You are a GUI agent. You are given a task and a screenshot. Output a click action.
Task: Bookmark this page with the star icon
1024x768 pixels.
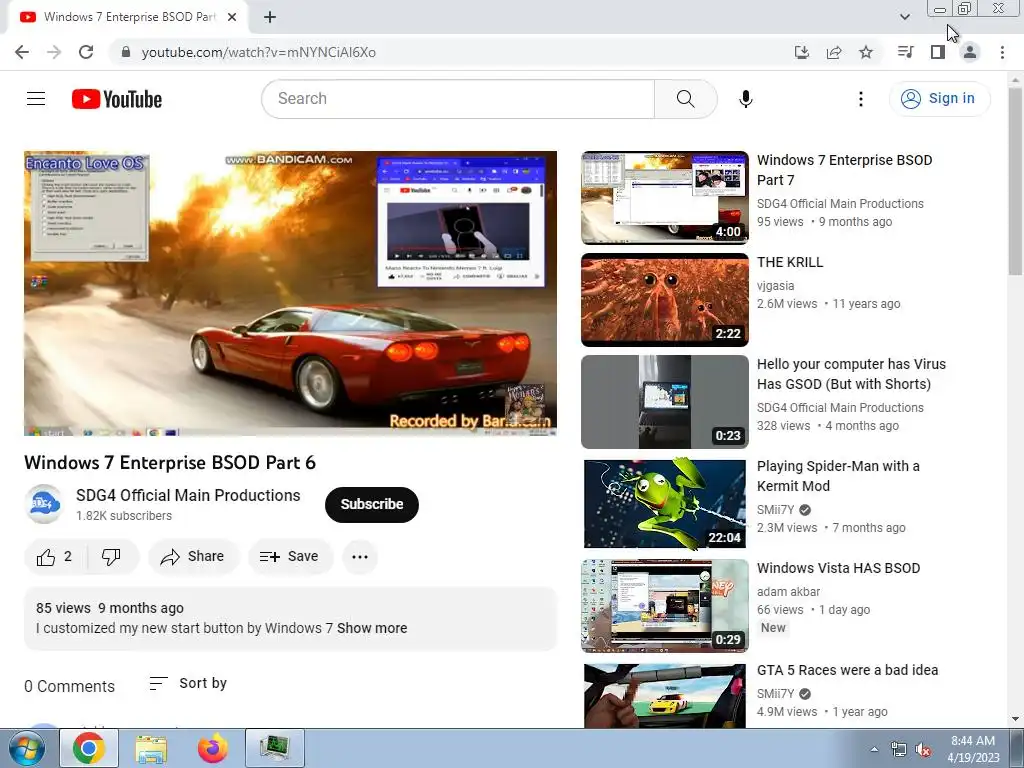point(866,52)
